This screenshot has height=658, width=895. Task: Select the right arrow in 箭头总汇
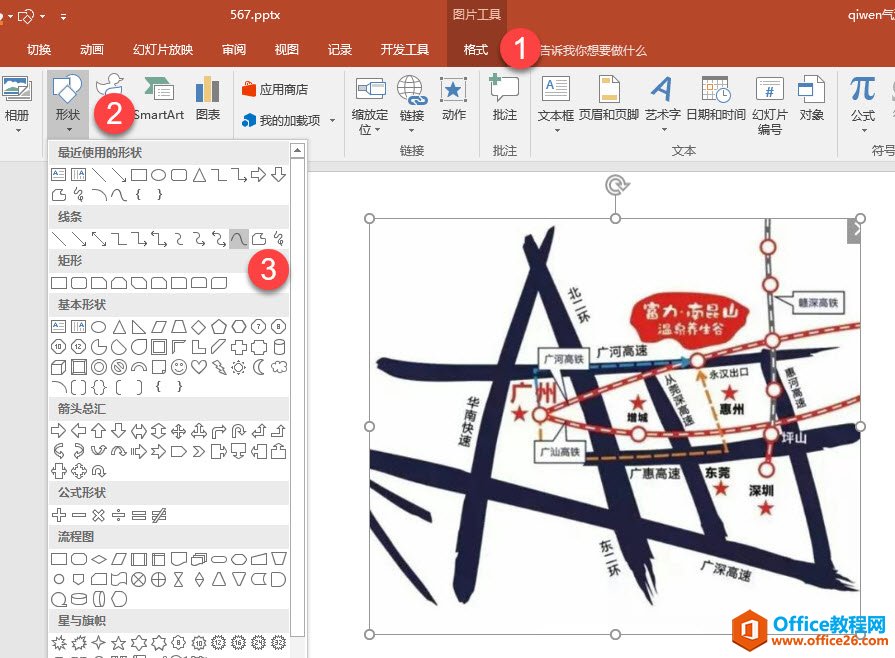pyautogui.click(x=59, y=431)
